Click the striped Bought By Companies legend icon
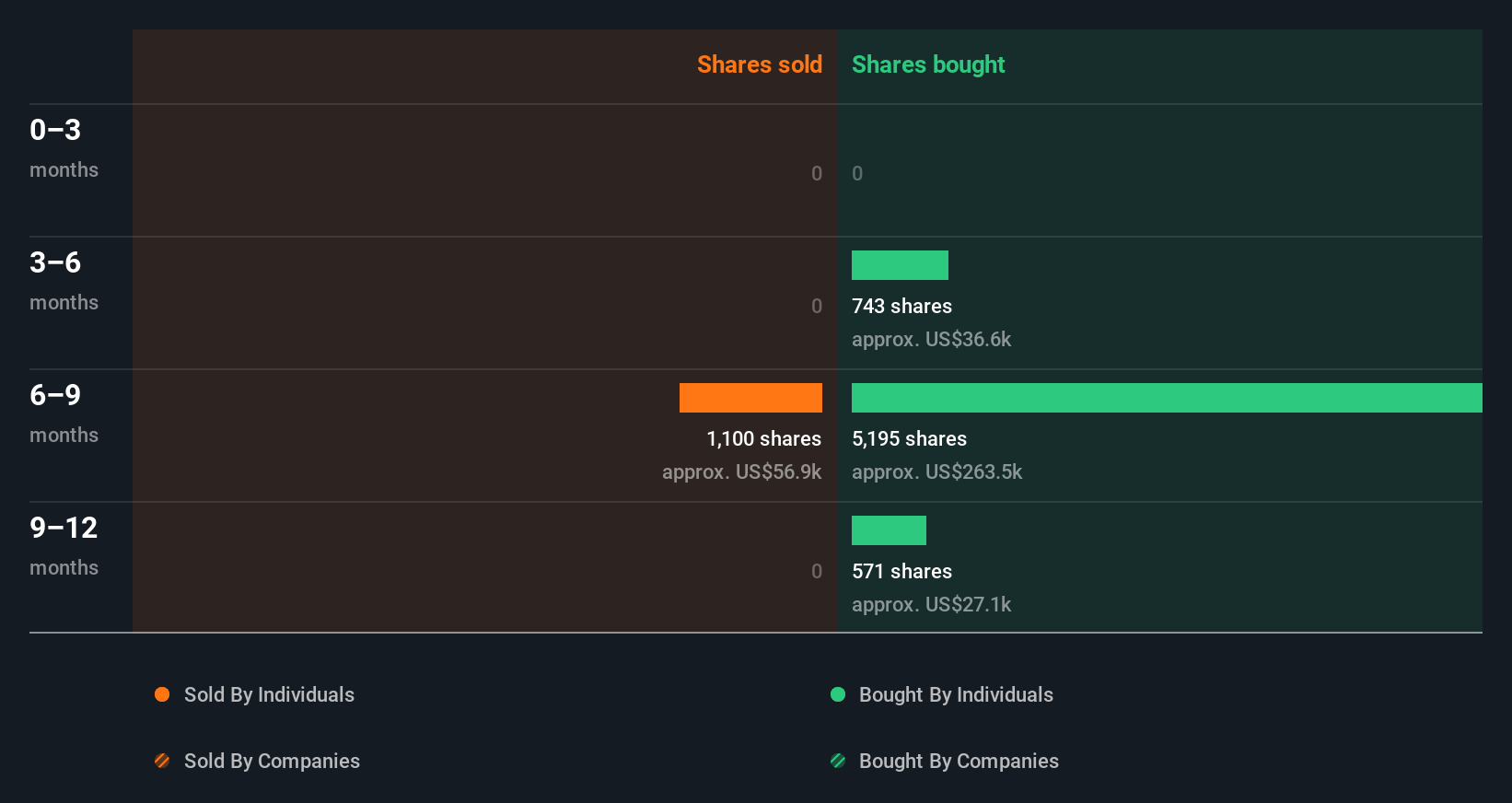Image resolution: width=1512 pixels, height=803 pixels. coord(838,761)
